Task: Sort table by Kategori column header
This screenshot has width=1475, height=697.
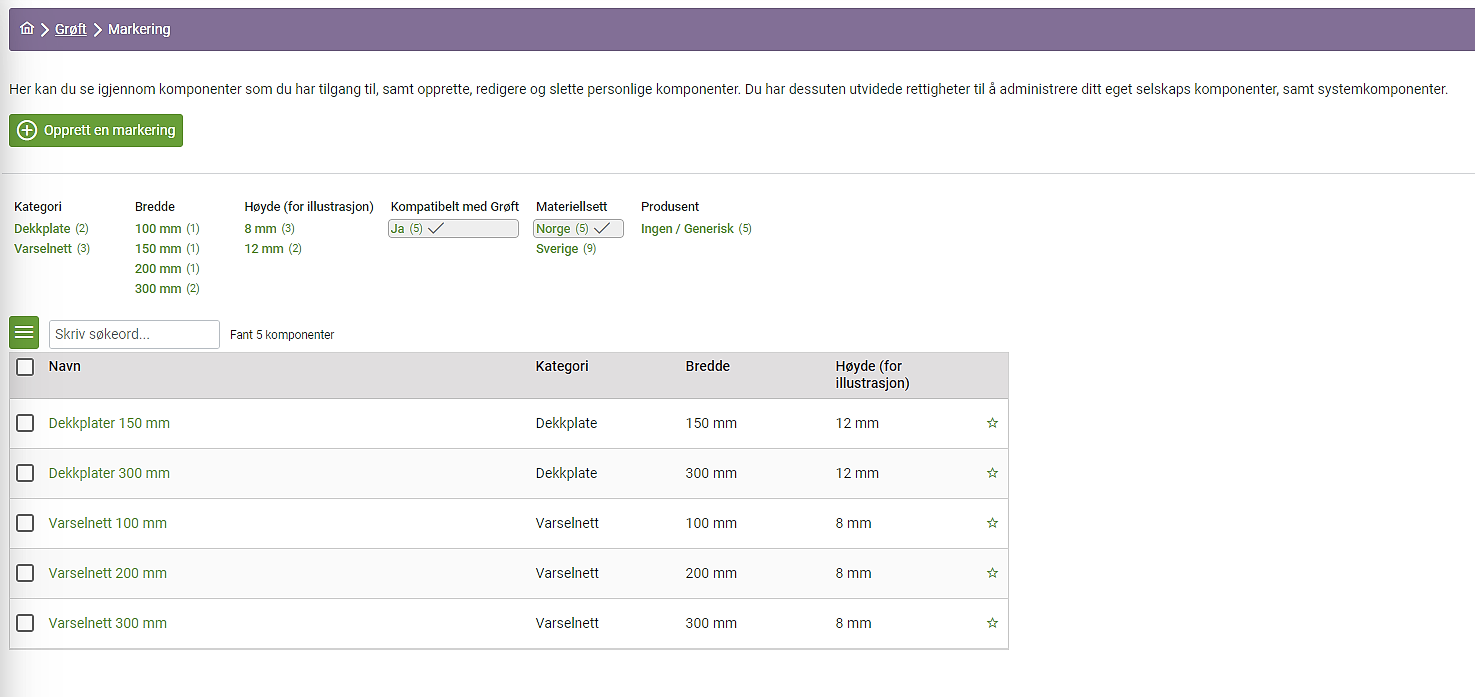Action: [x=562, y=366]
